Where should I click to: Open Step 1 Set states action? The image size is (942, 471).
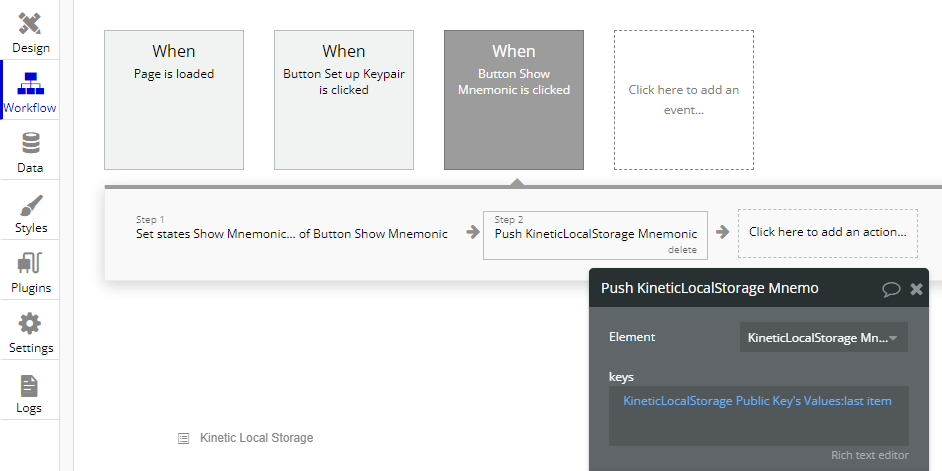[292, 233]
